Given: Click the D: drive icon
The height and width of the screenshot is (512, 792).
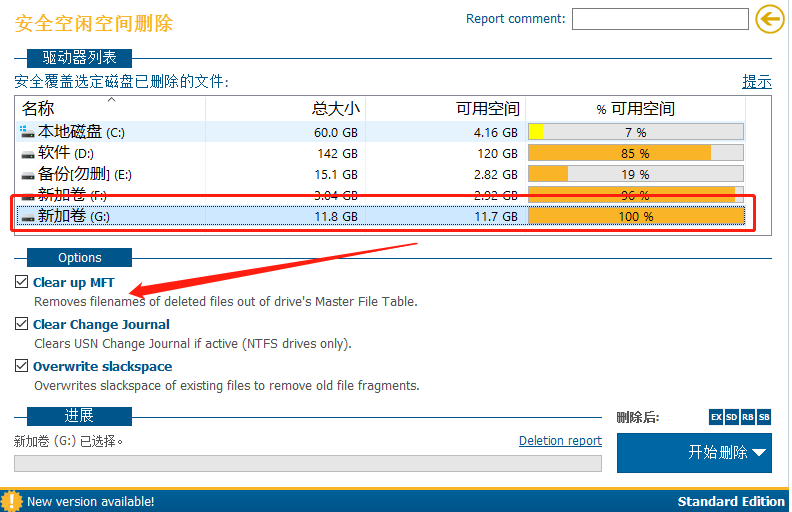Looking at the screenshot, I should [28, 155].
